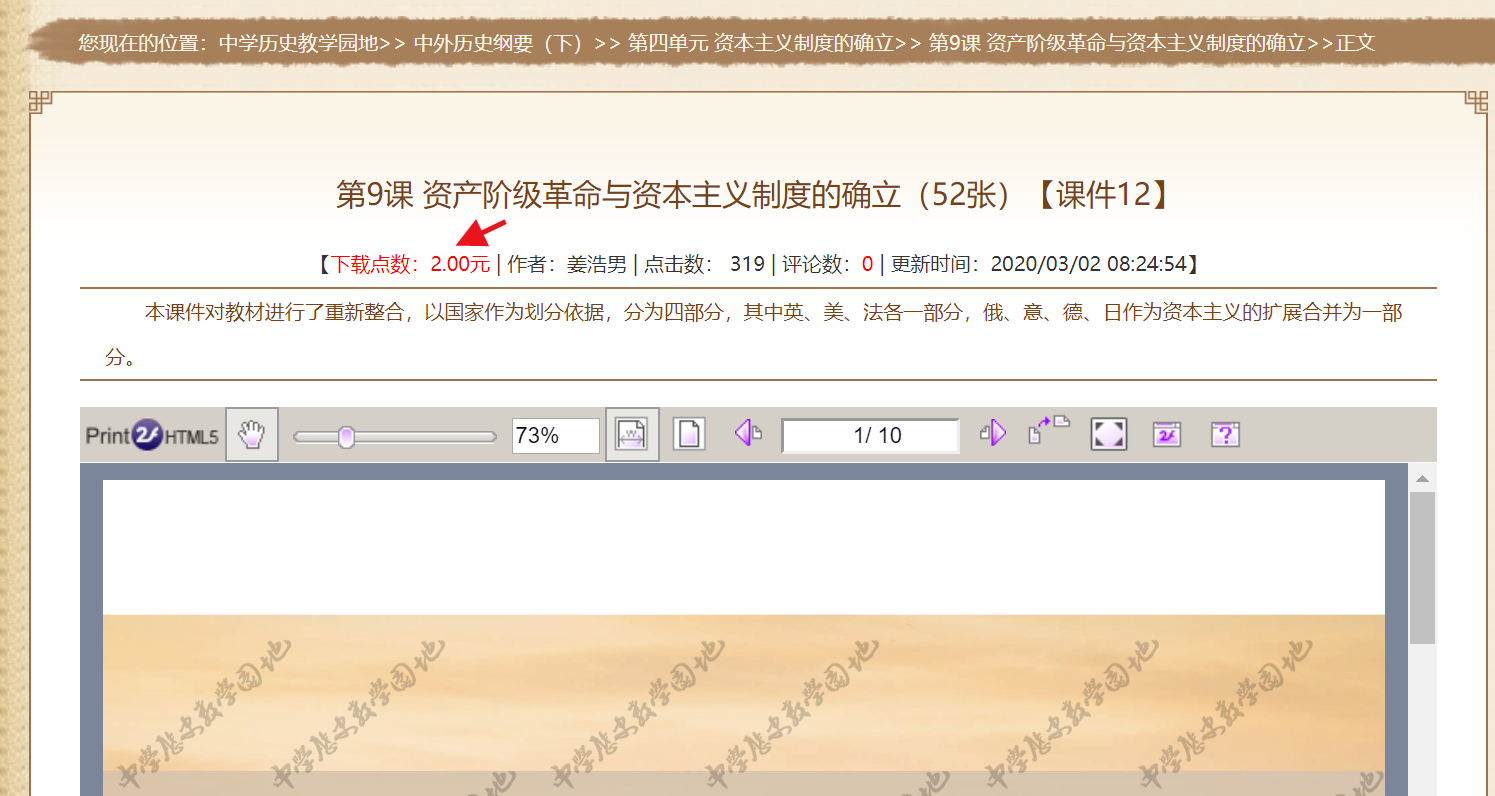Select the hand pan tool

(x=252, y=435)
